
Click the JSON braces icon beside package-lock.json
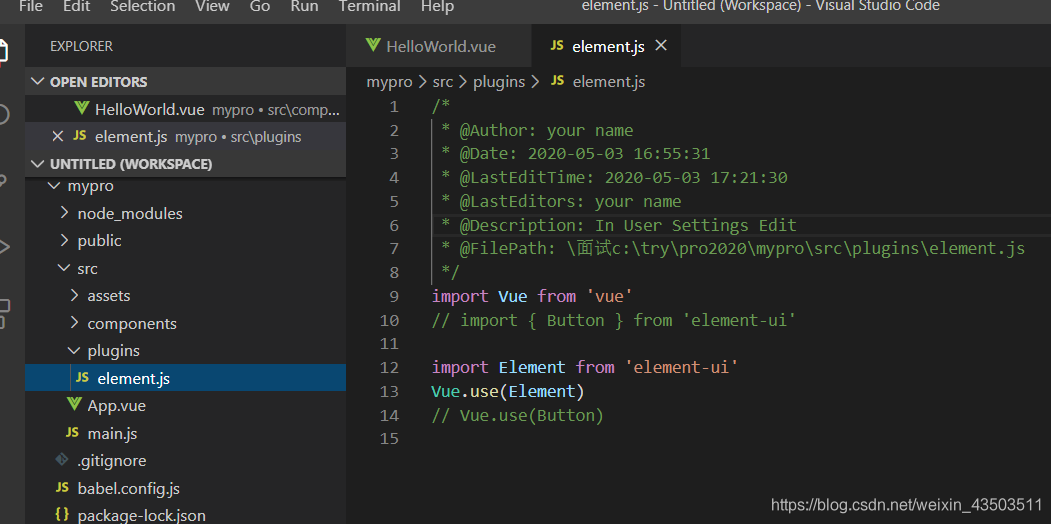pos(62,515)
